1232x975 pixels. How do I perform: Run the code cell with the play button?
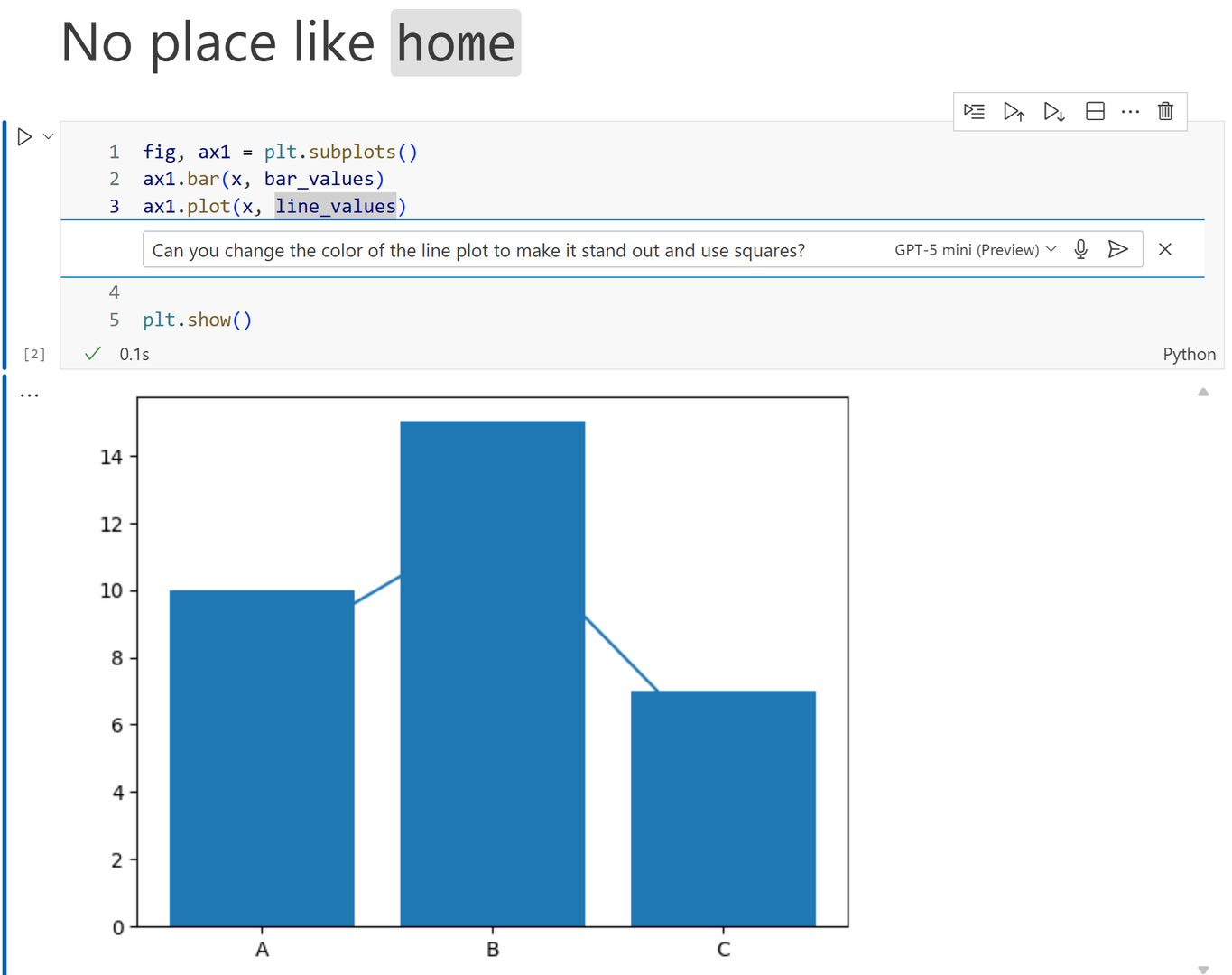(23, 135)
